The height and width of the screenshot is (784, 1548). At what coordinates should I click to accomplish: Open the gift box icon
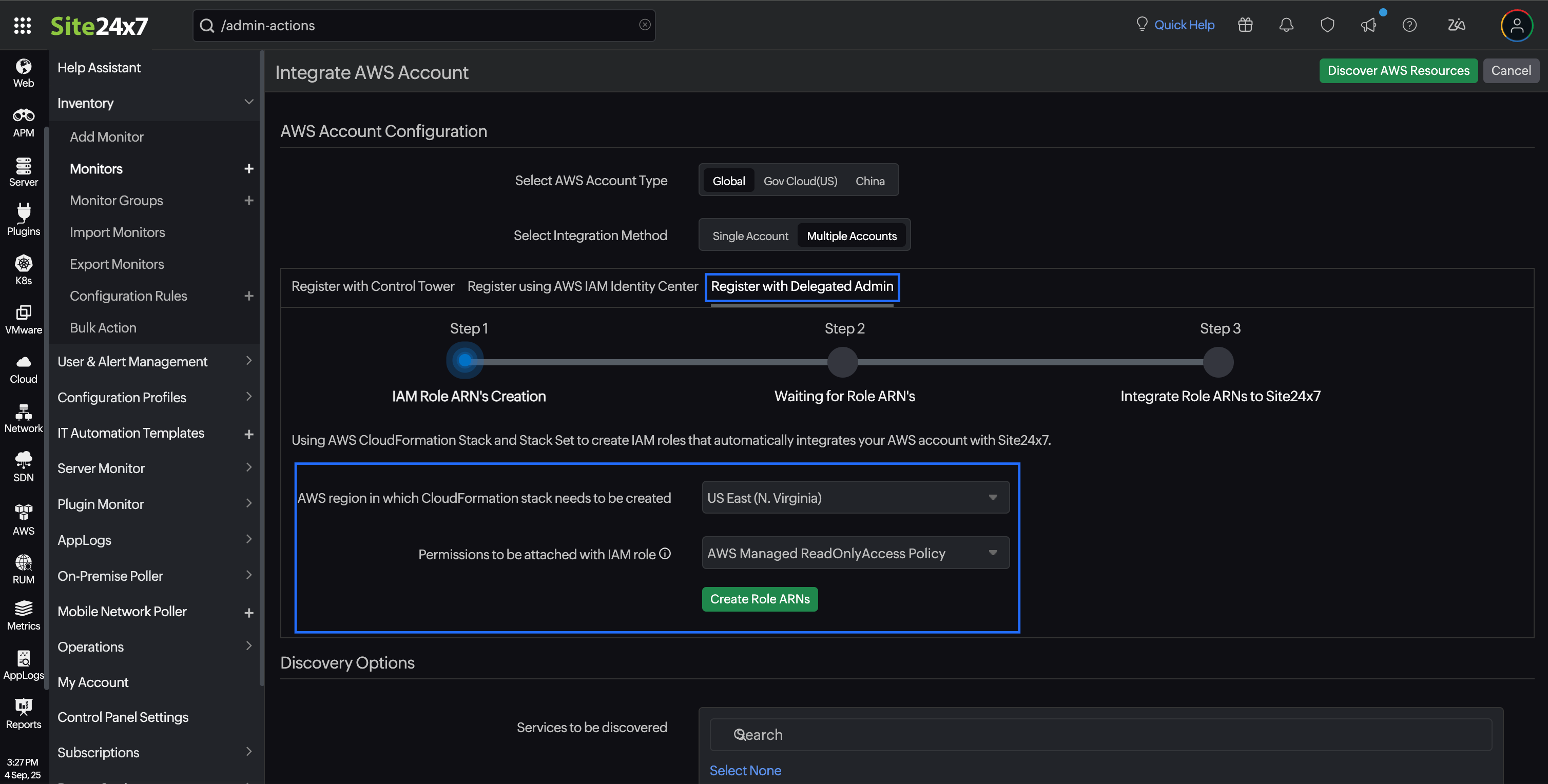tap(1245, 25)
